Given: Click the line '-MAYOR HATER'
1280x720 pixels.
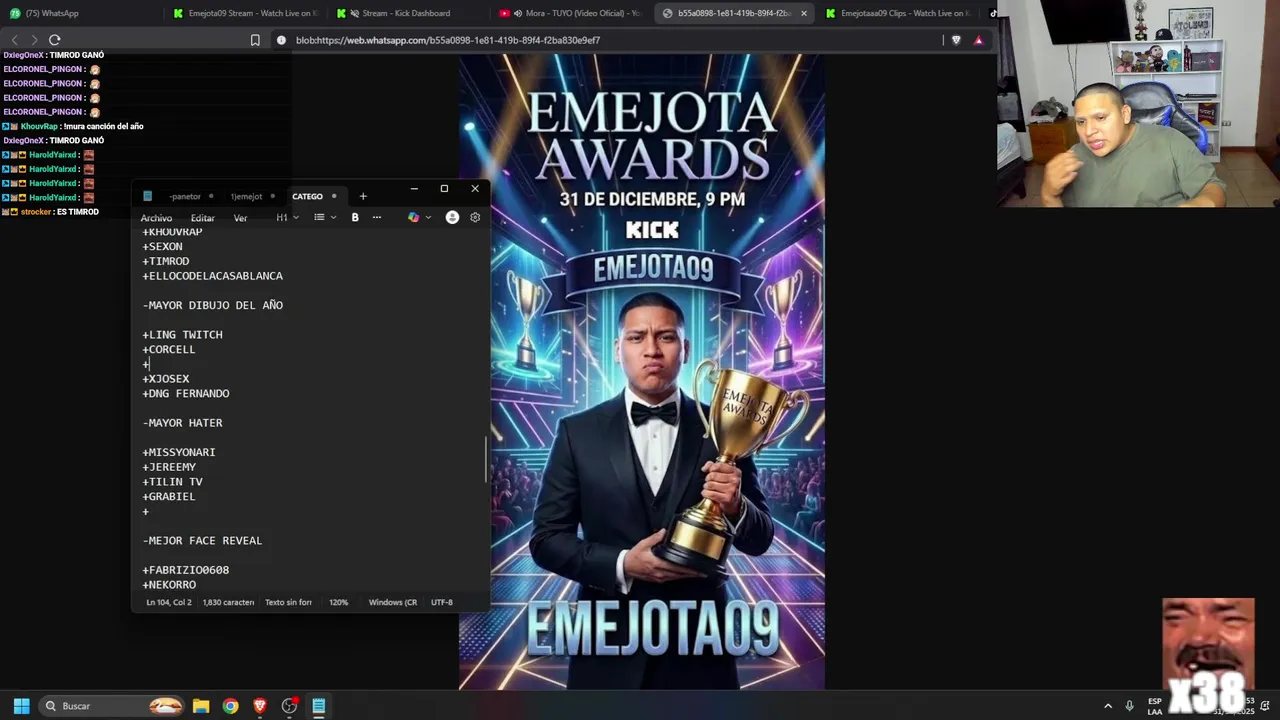Looking at the screenshot, I should tap(182, 423).
